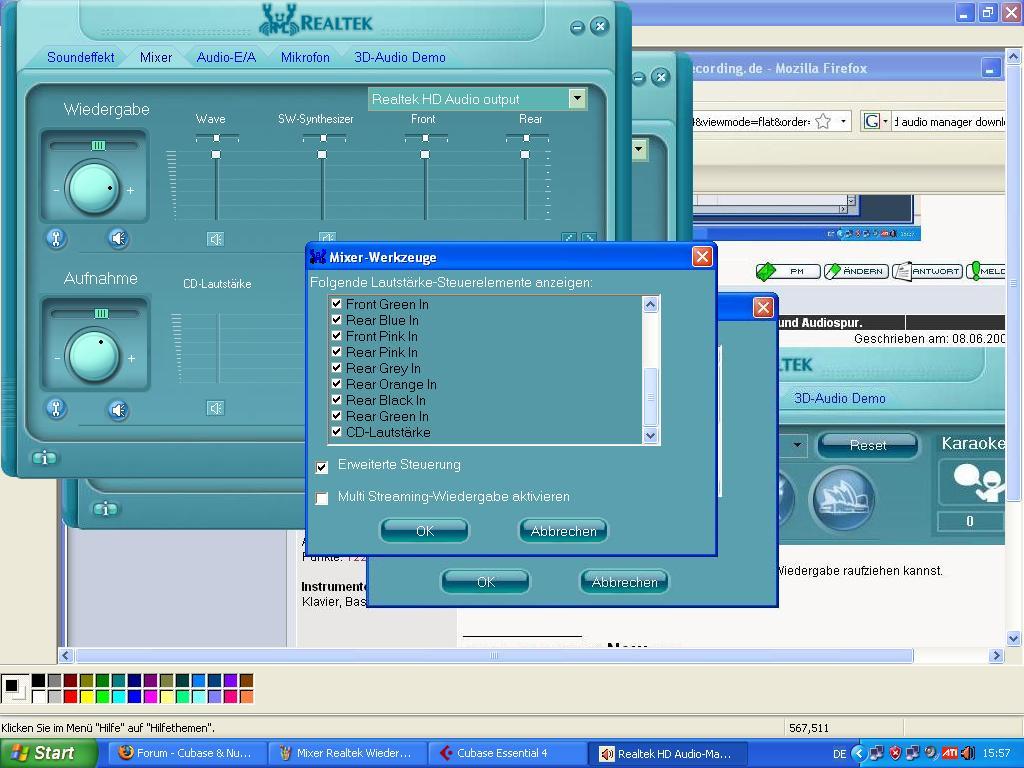The width and height of the screenshot is (1024, 768).
Task: Click forum PM button
Action: (x=788, y=271)
